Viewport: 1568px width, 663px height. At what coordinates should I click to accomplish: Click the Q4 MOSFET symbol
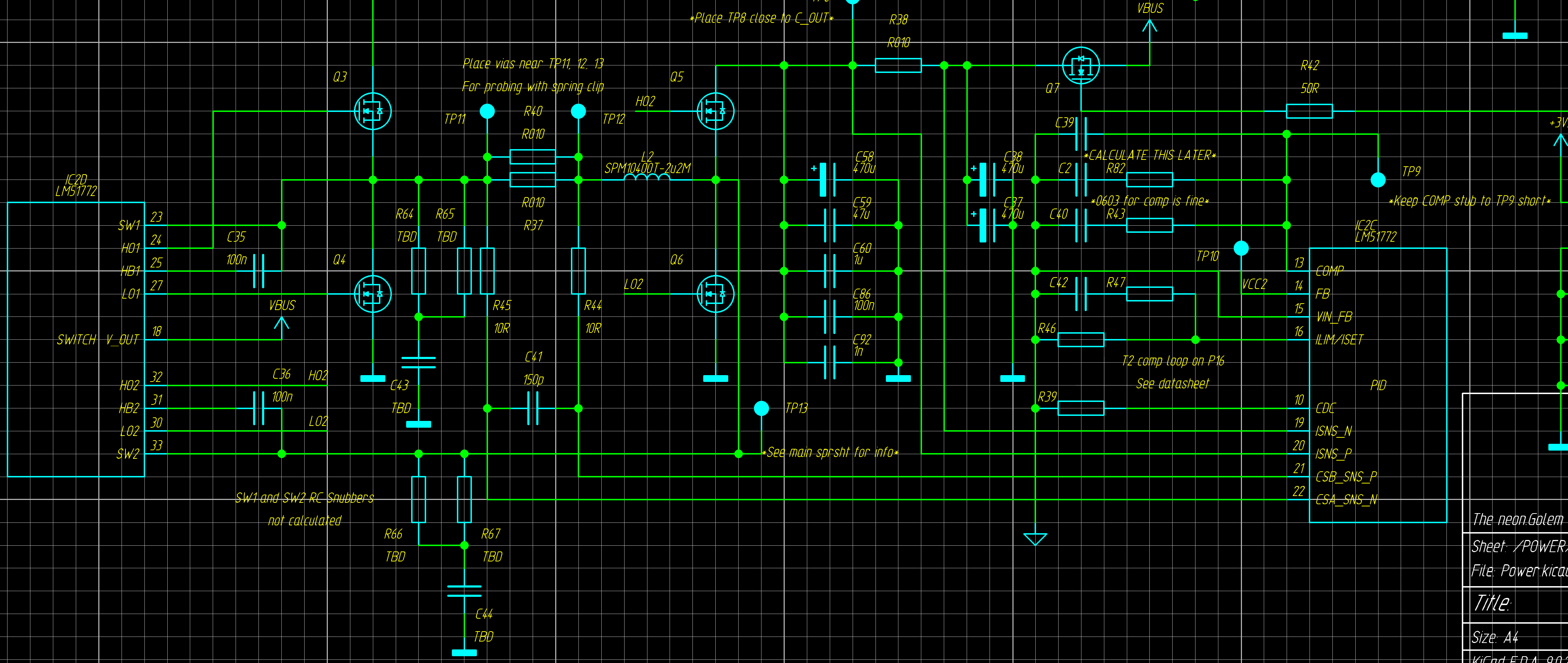[373, 294]
